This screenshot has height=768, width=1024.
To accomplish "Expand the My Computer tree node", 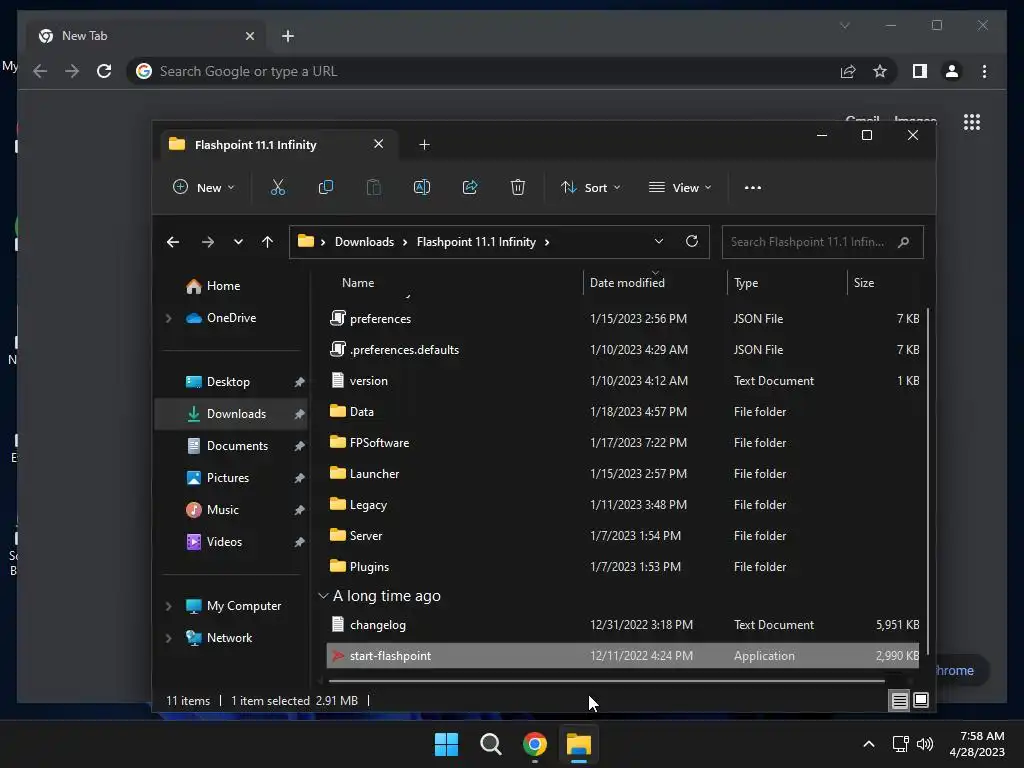I will (168, 606).
